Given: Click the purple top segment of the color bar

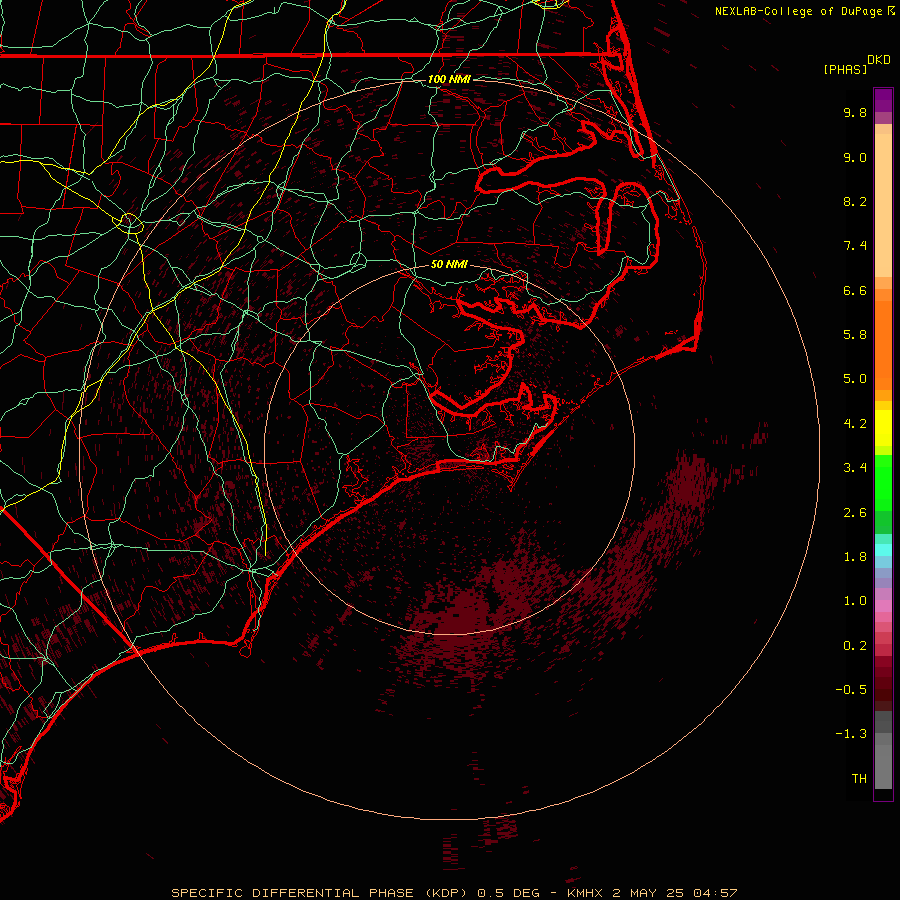Looking at the screenshot, I should 883,100.
